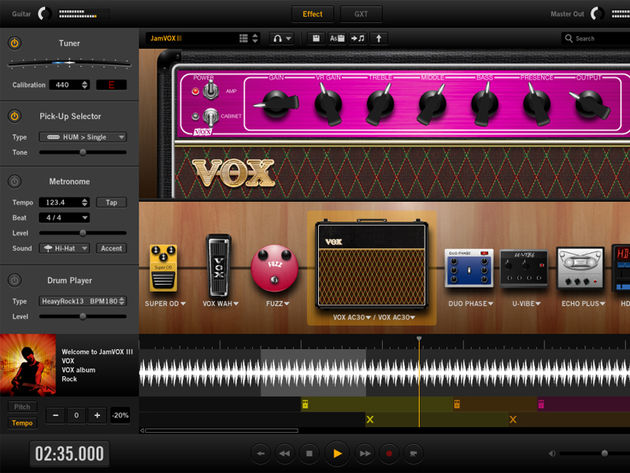Click the PRESENCE knob on the amp
The width and height of the screenshot is (630, 473).
(x=537, y=104)
